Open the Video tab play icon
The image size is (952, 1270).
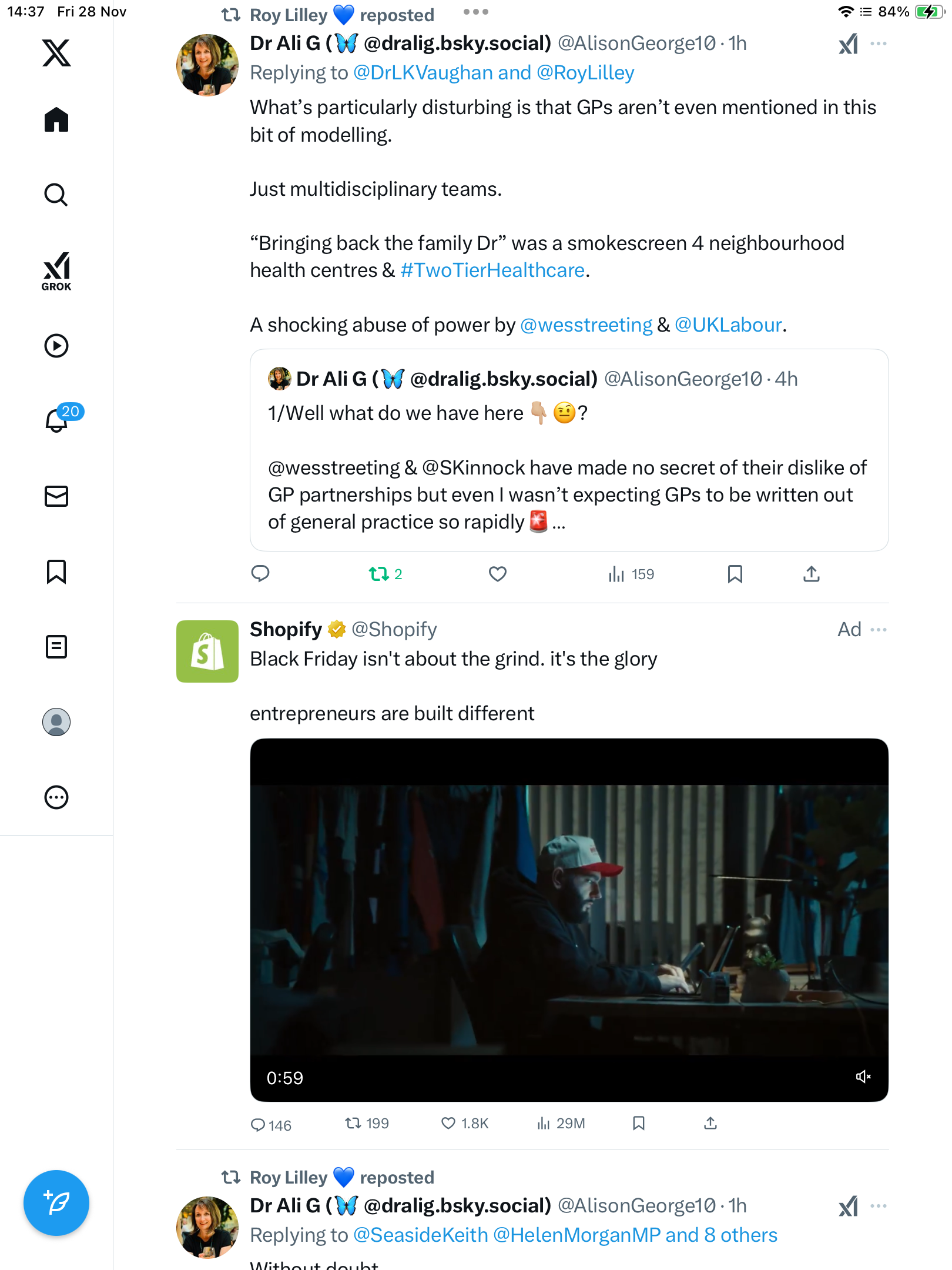pos(56,346)
